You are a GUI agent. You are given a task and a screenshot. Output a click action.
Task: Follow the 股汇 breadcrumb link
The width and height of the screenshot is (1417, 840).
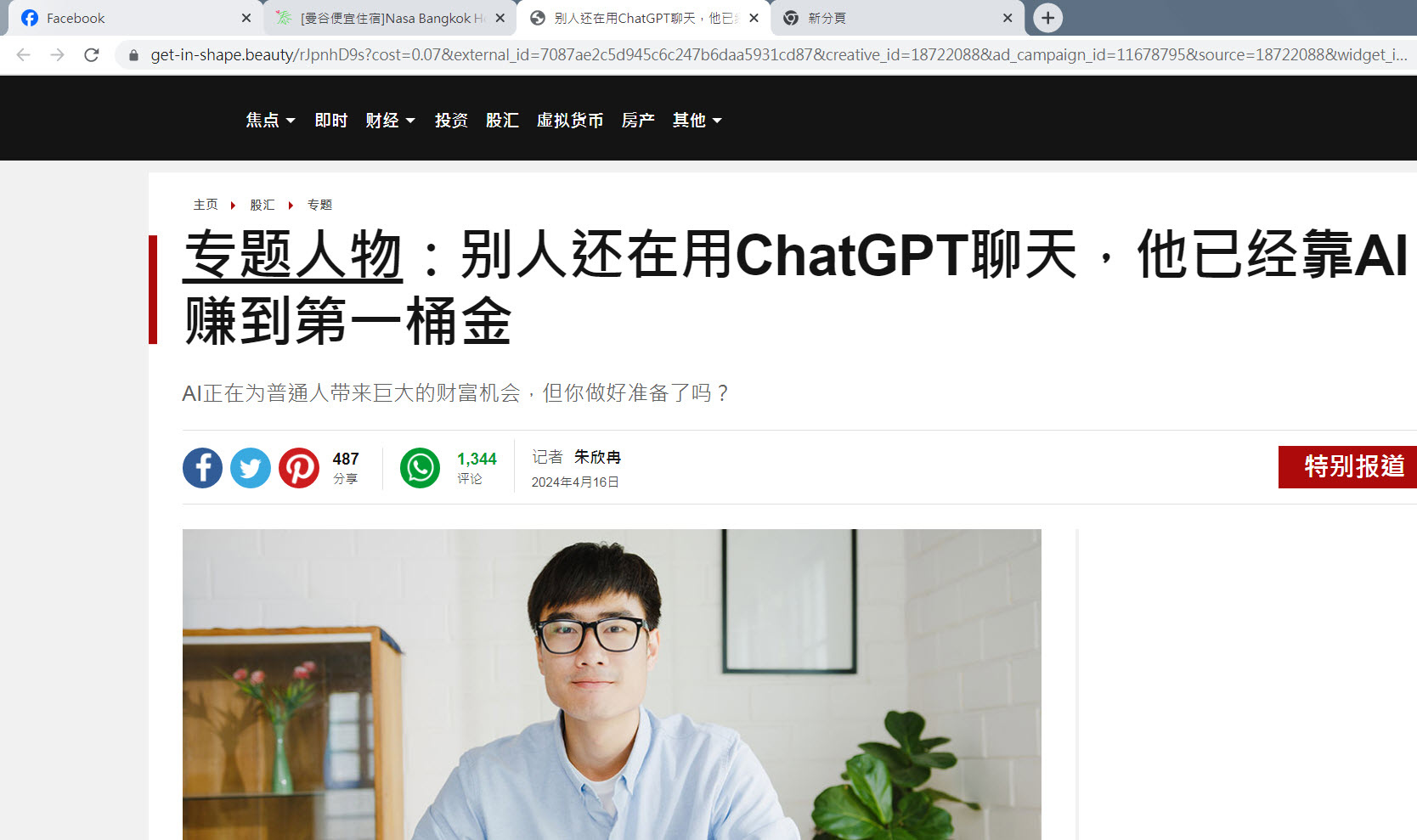263,205
